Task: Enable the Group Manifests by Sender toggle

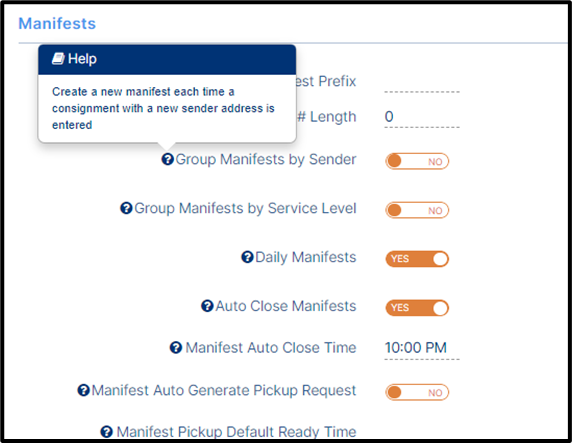Action: point(417,161)
